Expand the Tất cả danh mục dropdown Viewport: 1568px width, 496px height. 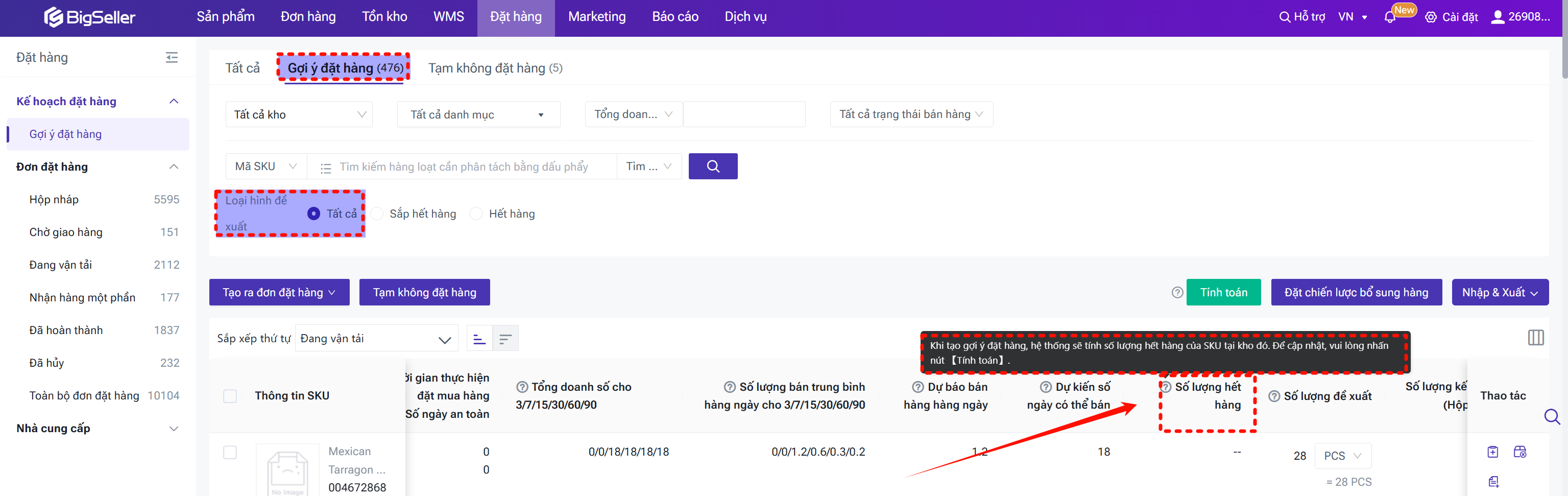(478, 114)
